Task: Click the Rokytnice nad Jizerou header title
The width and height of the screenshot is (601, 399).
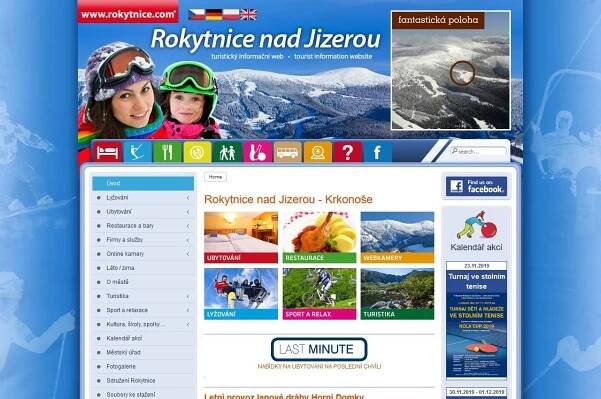Action: (x=266, y=39)
